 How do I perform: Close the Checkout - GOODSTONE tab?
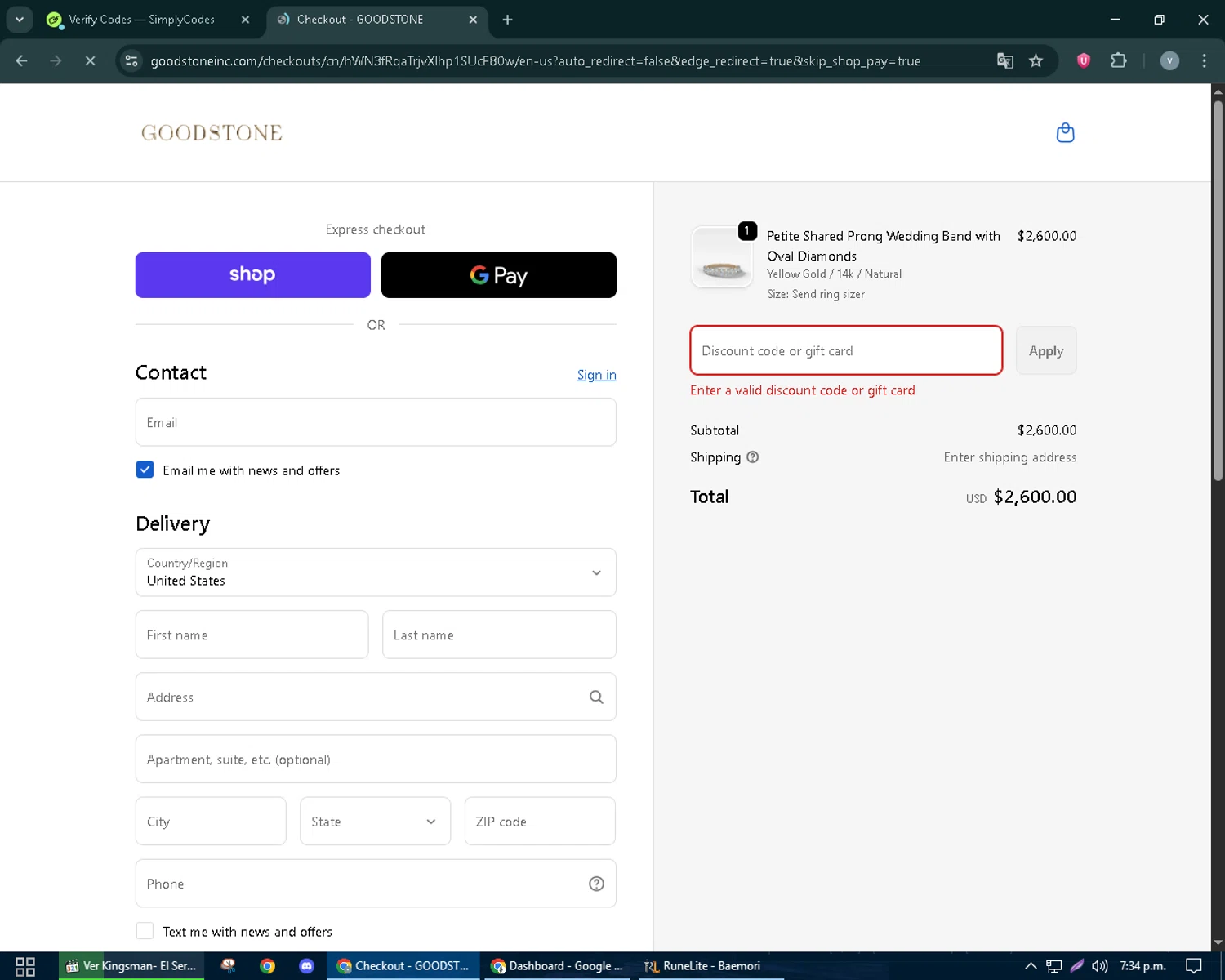tap(473, 20)
